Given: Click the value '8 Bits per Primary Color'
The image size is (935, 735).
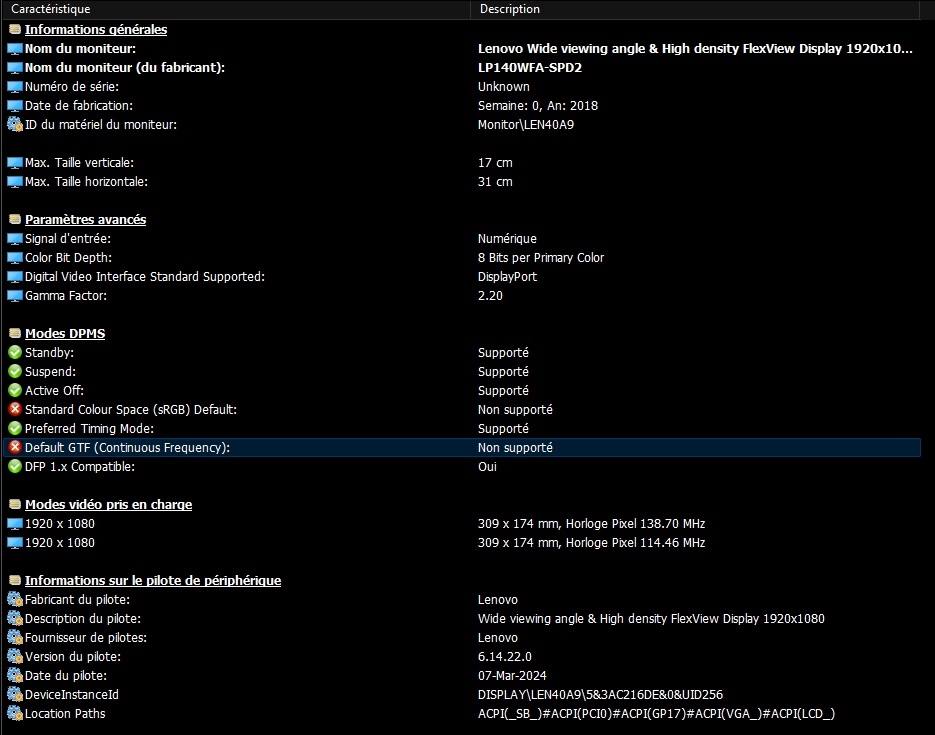Looking at the screenshot, I should click(541, 258).
